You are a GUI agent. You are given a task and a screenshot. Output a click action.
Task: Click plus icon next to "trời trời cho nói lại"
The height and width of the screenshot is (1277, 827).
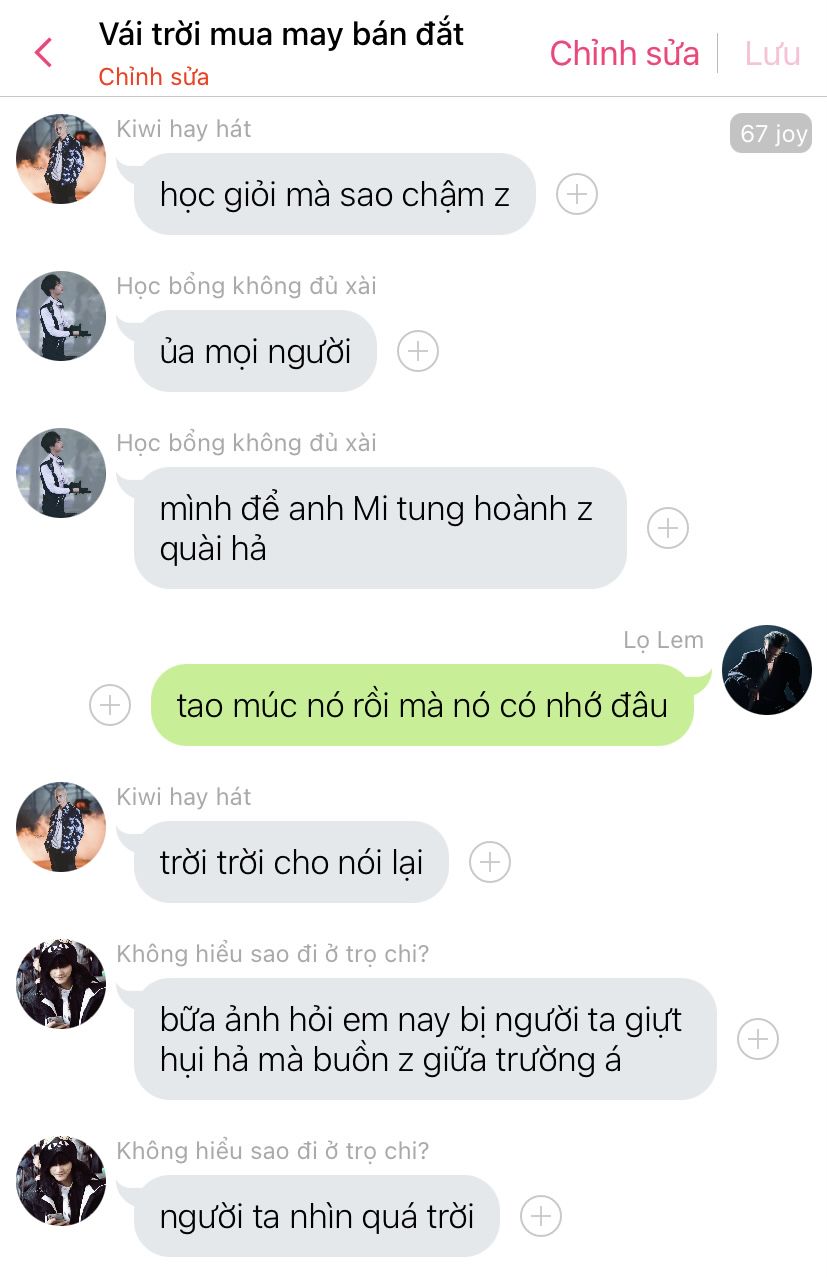490,862
